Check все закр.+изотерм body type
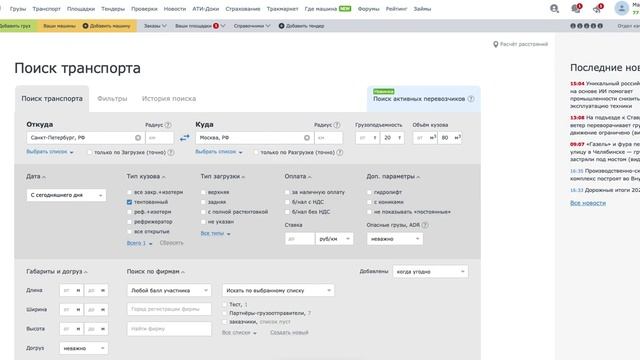This screenshot has height=360, width=640. (x=129, y=192)
